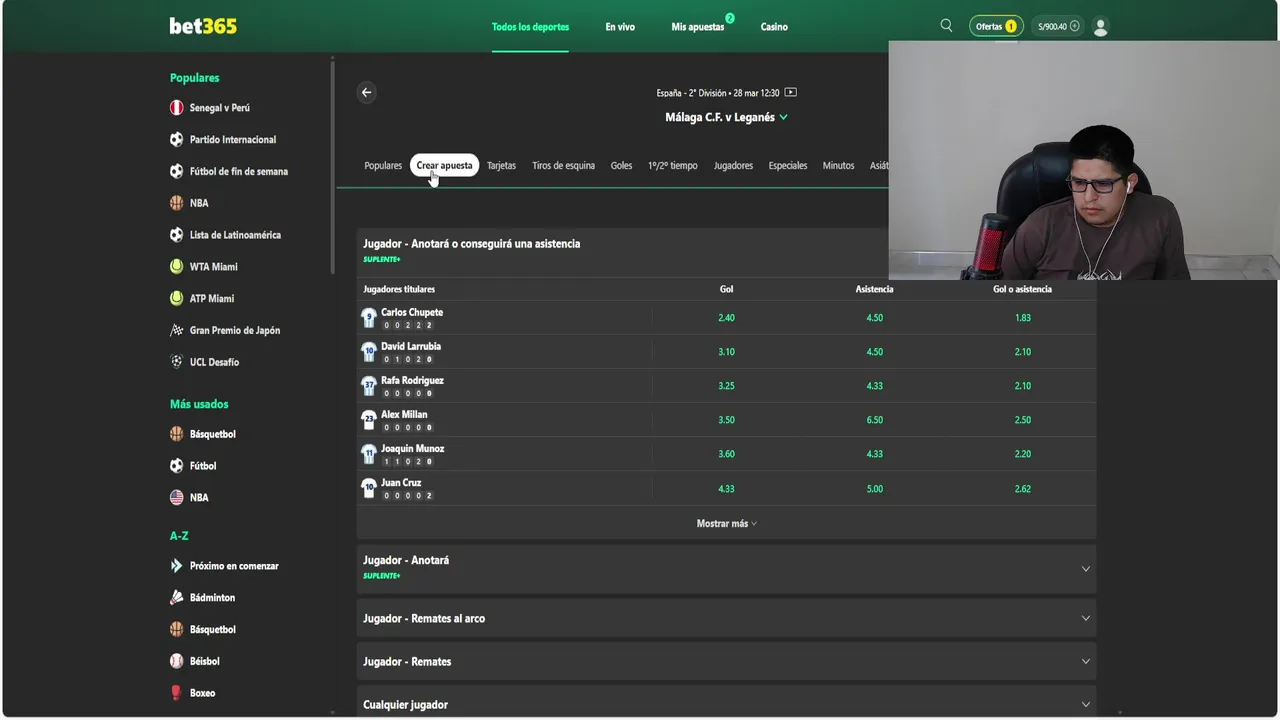Open the Jugadores tab

click(733, 166)
